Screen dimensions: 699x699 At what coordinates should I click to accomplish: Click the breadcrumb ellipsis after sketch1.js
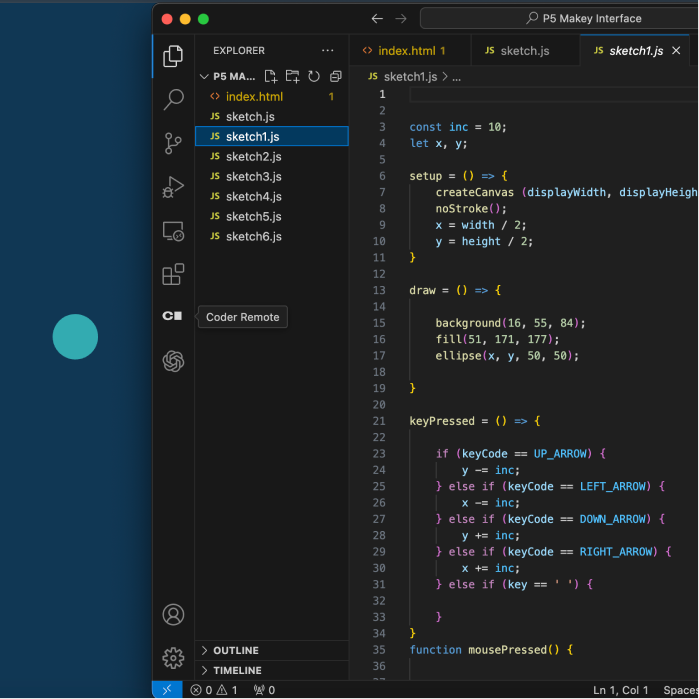coord(456,77)
